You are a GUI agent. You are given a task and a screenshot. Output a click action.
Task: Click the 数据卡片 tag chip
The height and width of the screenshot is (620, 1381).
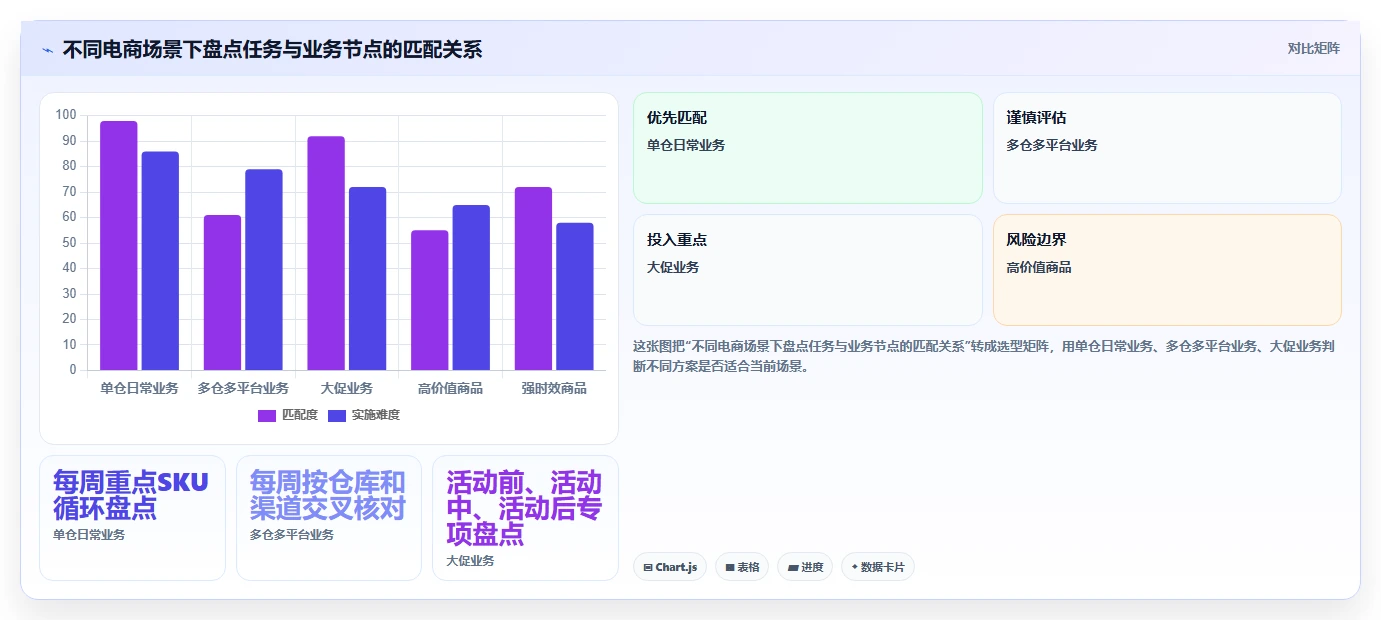click(878, 567)
